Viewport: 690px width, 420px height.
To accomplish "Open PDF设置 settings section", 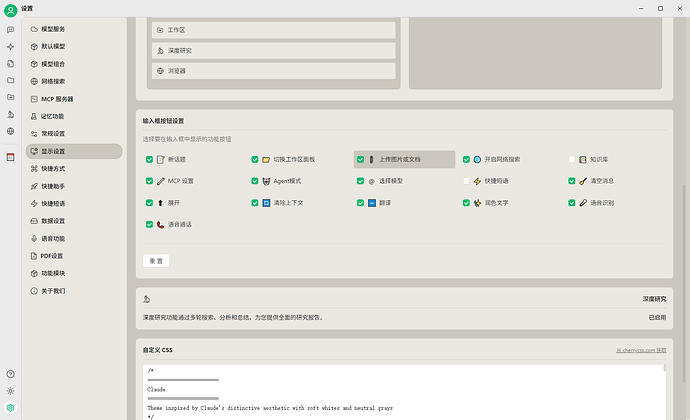I will pos(73,256).
